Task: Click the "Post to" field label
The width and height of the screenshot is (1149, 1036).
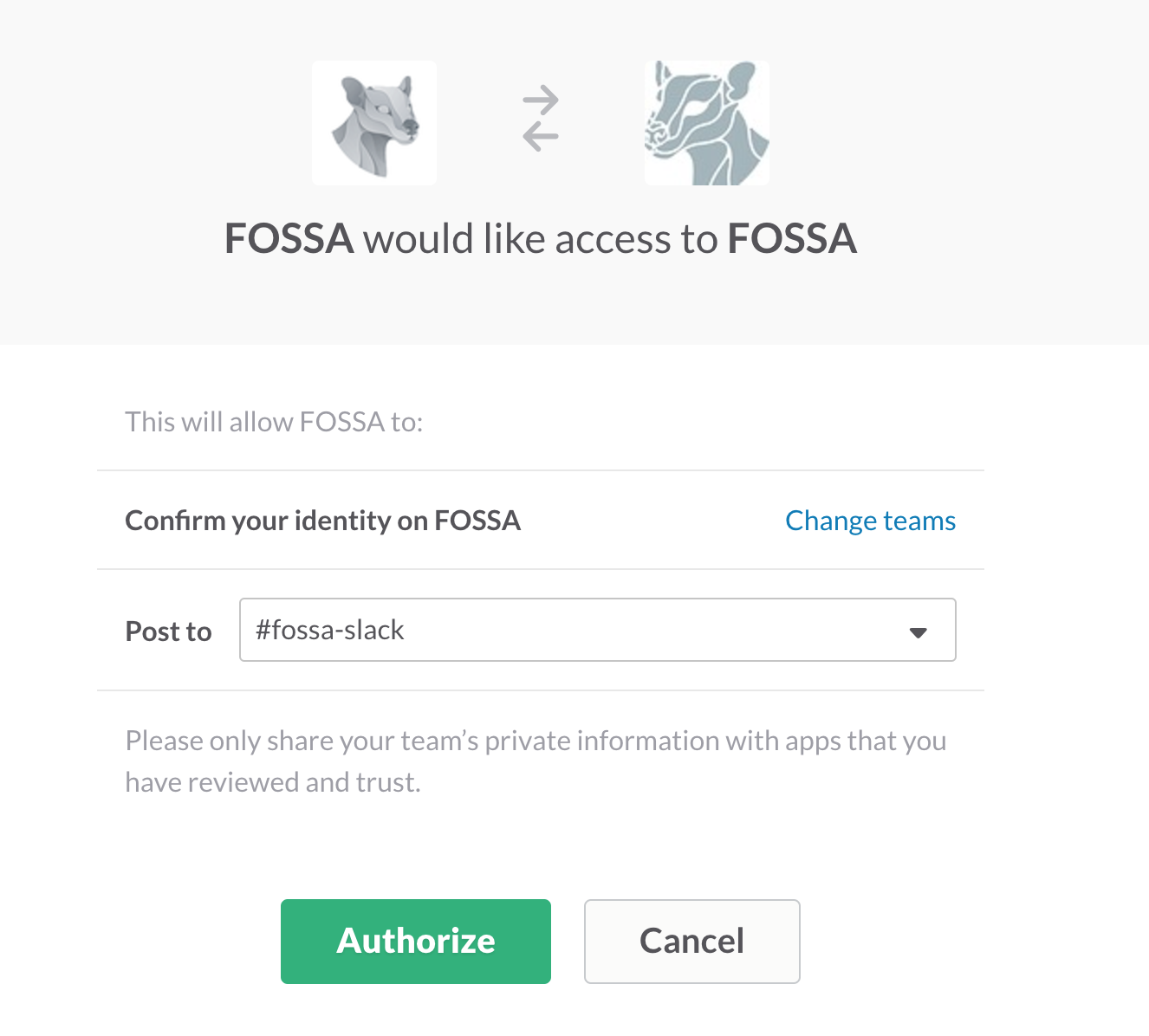Action: pos(168,631)
